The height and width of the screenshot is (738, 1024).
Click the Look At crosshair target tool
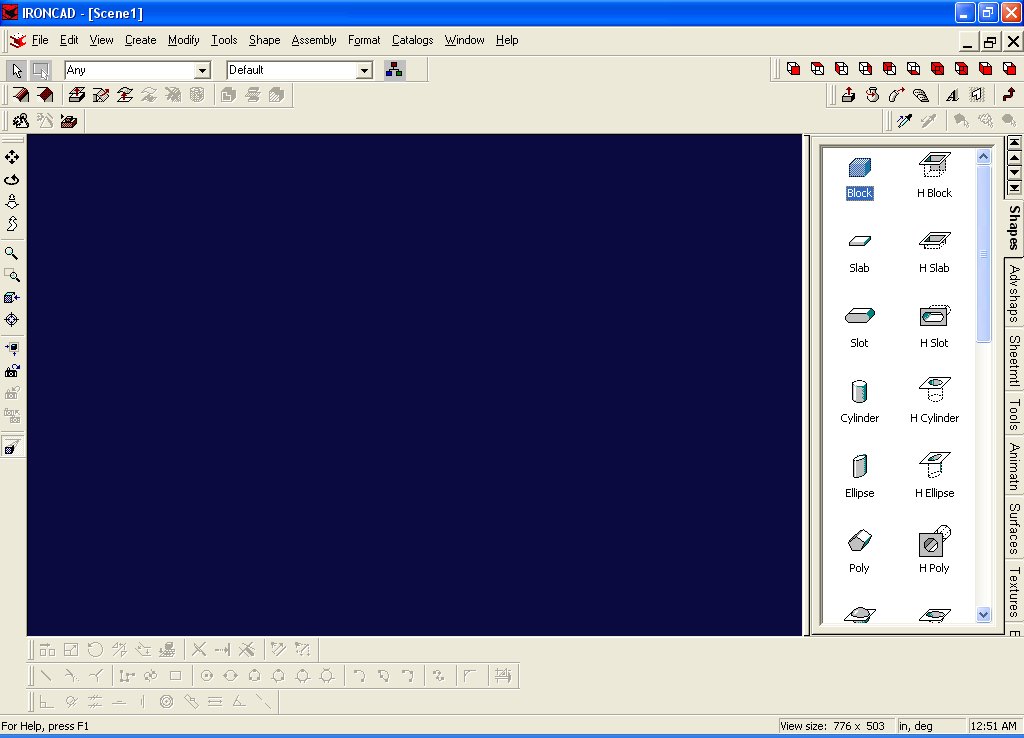point(12,320)
